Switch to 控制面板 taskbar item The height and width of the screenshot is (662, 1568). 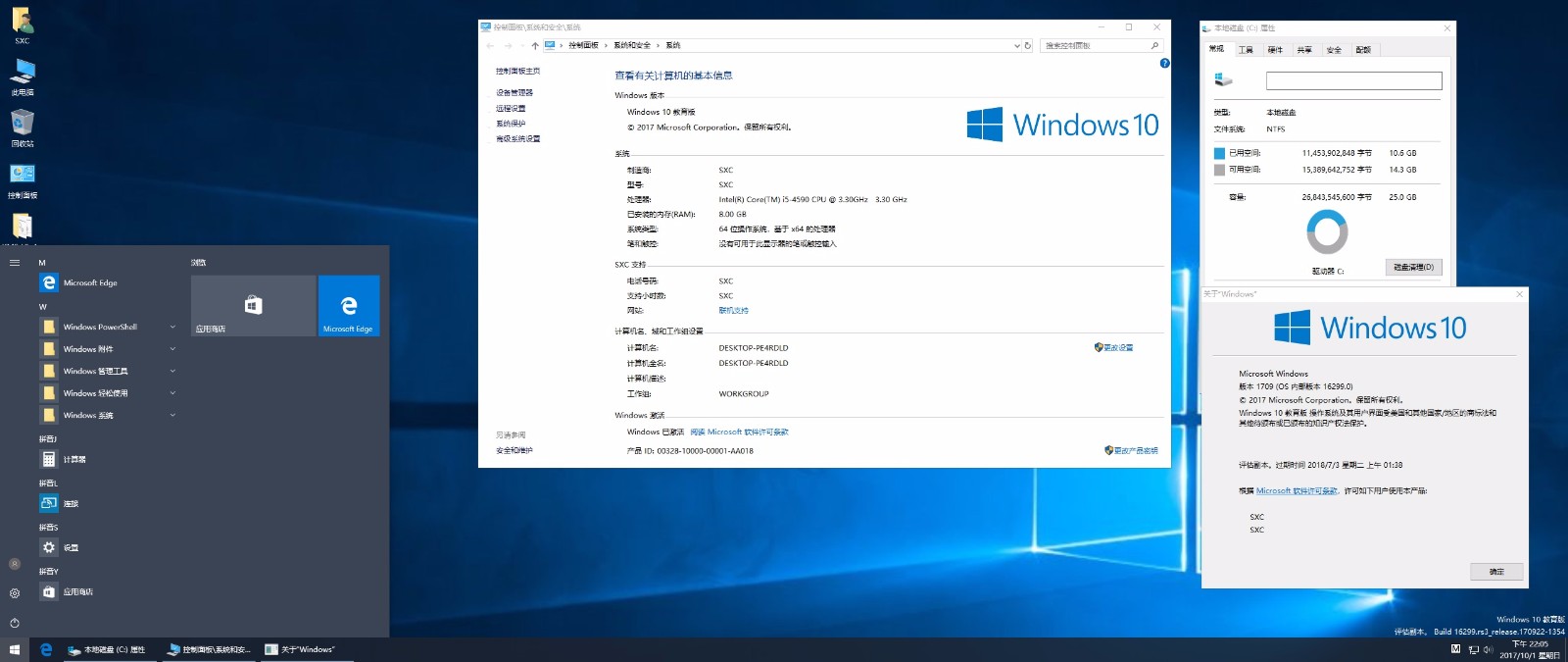(x=210, y=649)
